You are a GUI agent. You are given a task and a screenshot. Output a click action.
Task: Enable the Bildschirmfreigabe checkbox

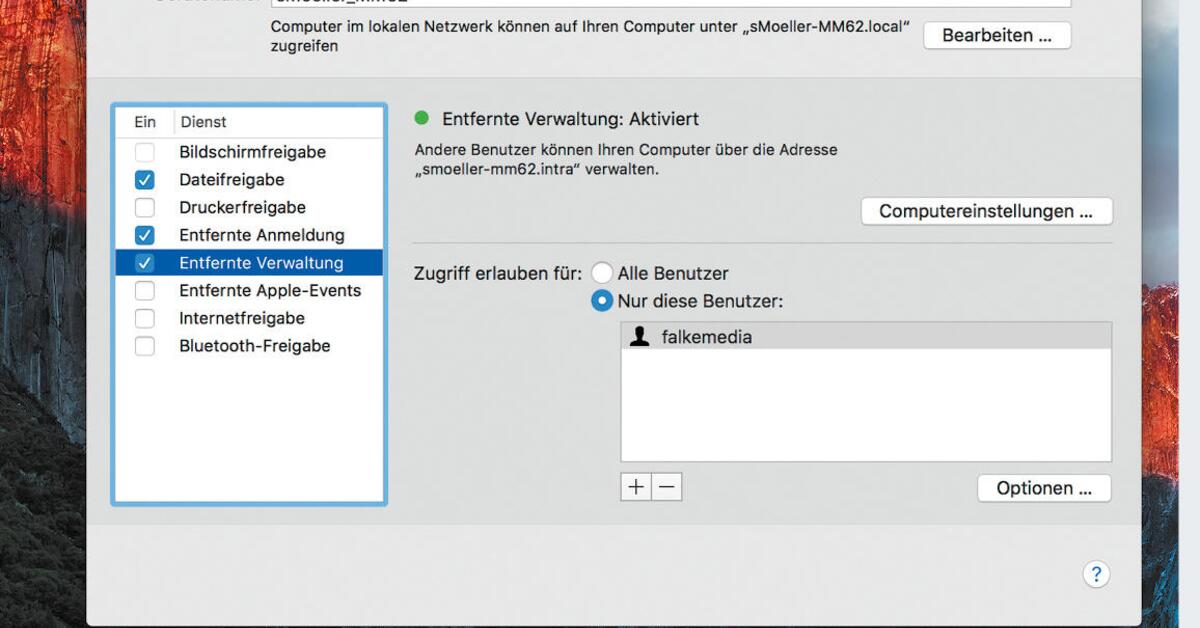click(144, 151)
